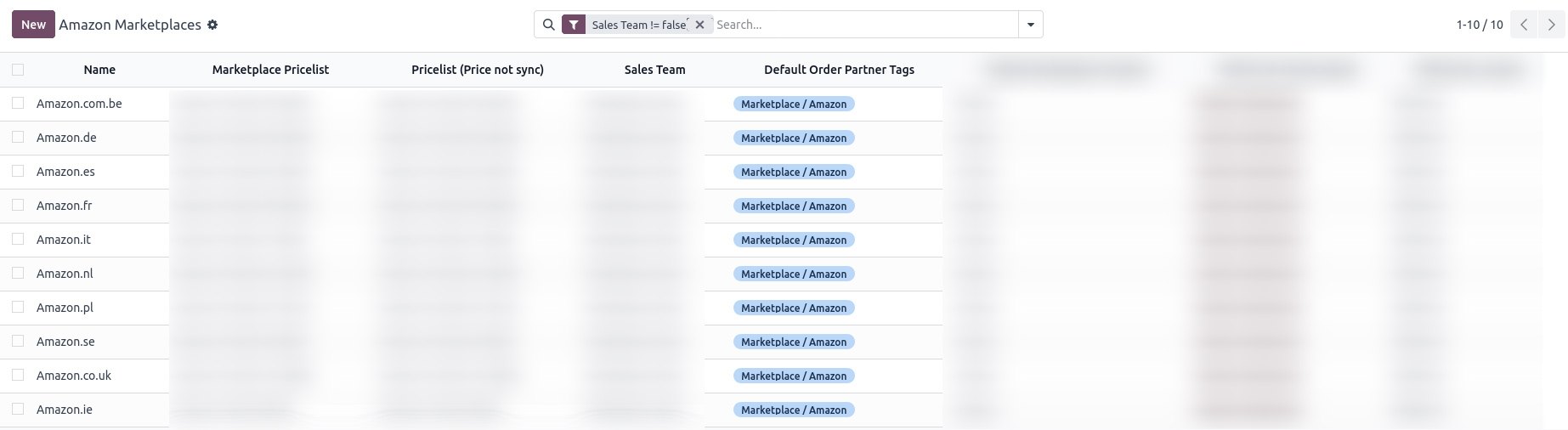Click the Default Order Partner Tags header
Viewport: 1568px width, 430px height.
pyautogui.click(x=839, y=70)
